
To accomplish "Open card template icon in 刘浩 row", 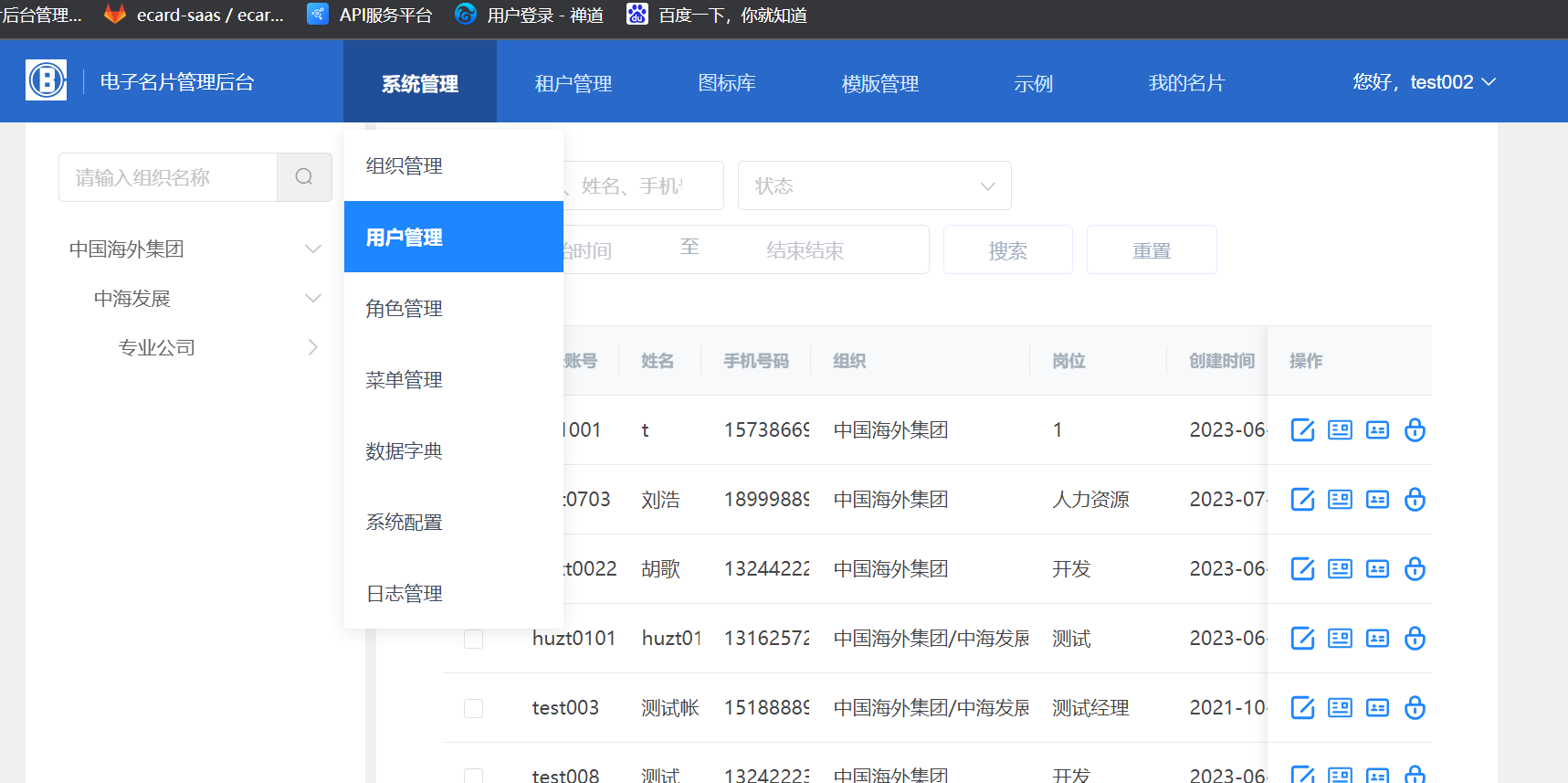I will tap(1340, 500).
